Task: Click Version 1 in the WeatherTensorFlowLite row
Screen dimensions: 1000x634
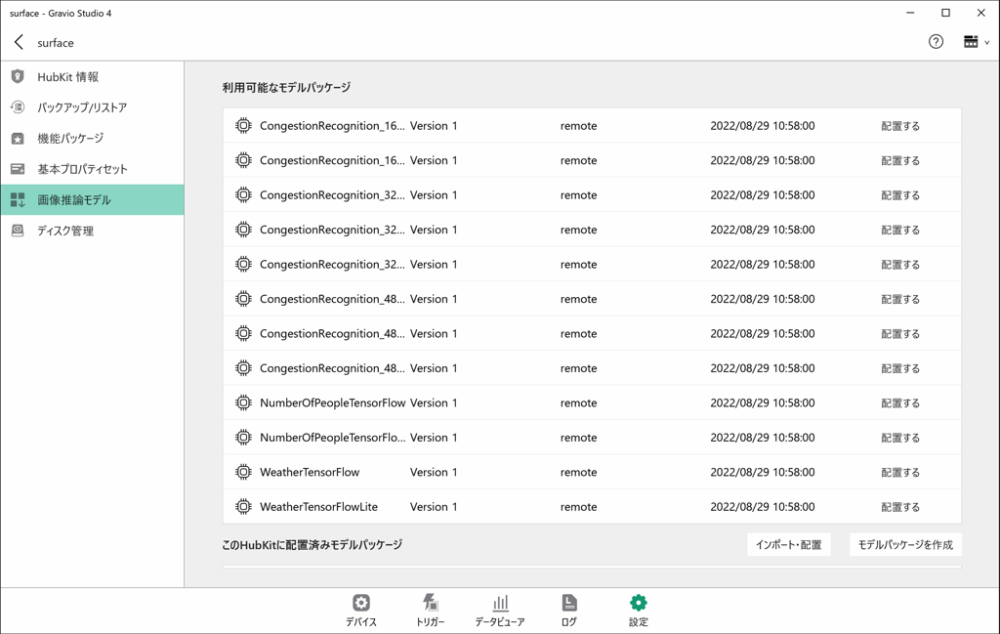Action: coord(434,506)
